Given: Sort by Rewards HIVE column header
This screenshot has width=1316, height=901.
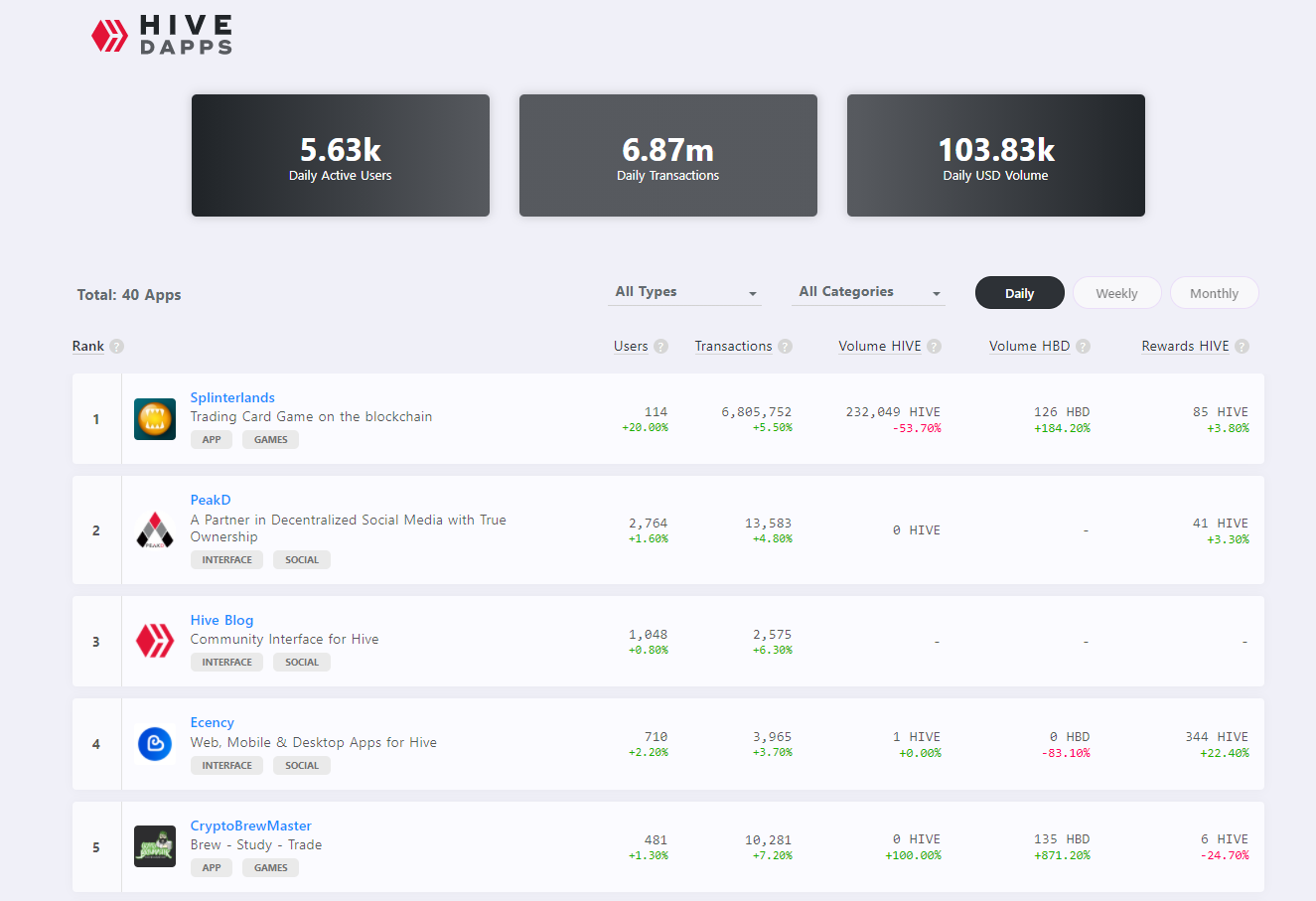Looking at the screenshot, I should pyautogui.click(x=1186, y=347).
